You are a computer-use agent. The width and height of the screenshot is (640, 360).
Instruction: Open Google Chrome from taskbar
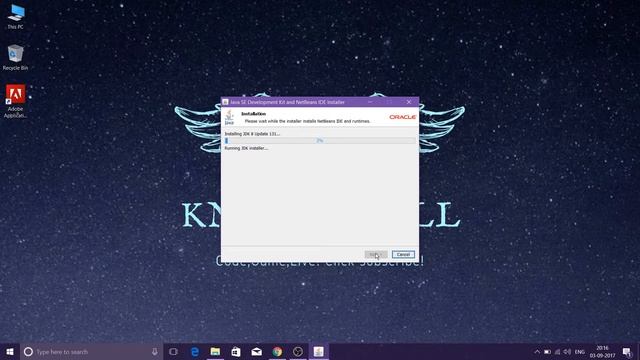(x=277, y=351)
